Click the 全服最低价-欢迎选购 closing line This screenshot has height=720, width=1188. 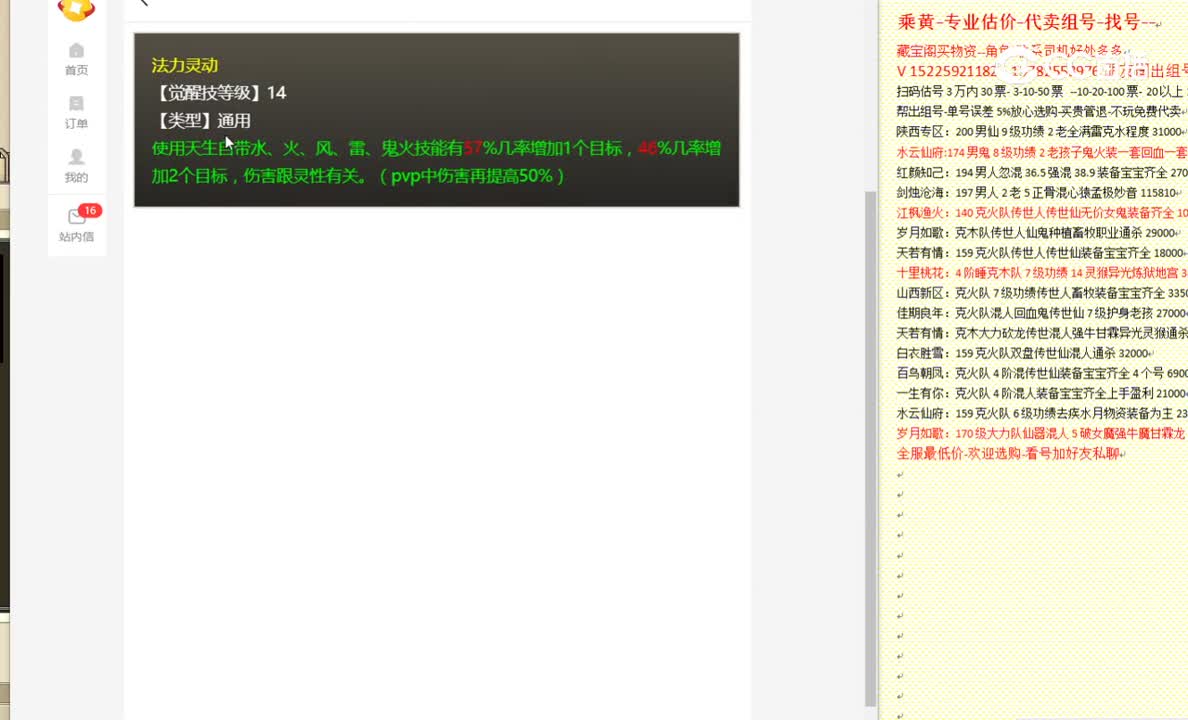click(1011, 454)
